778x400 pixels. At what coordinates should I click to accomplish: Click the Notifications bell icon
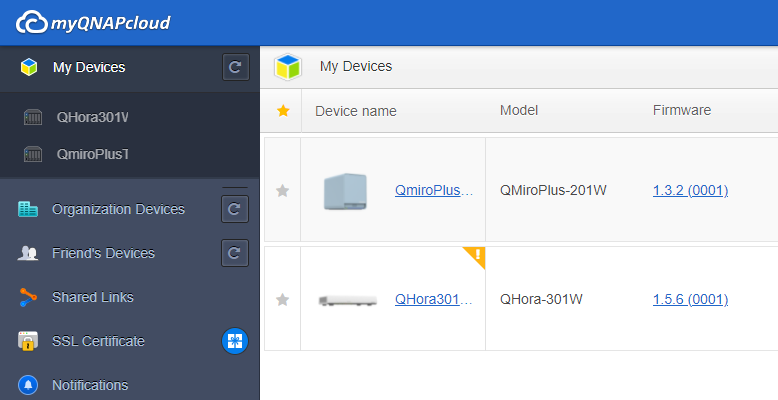click(x=28, y=385)
